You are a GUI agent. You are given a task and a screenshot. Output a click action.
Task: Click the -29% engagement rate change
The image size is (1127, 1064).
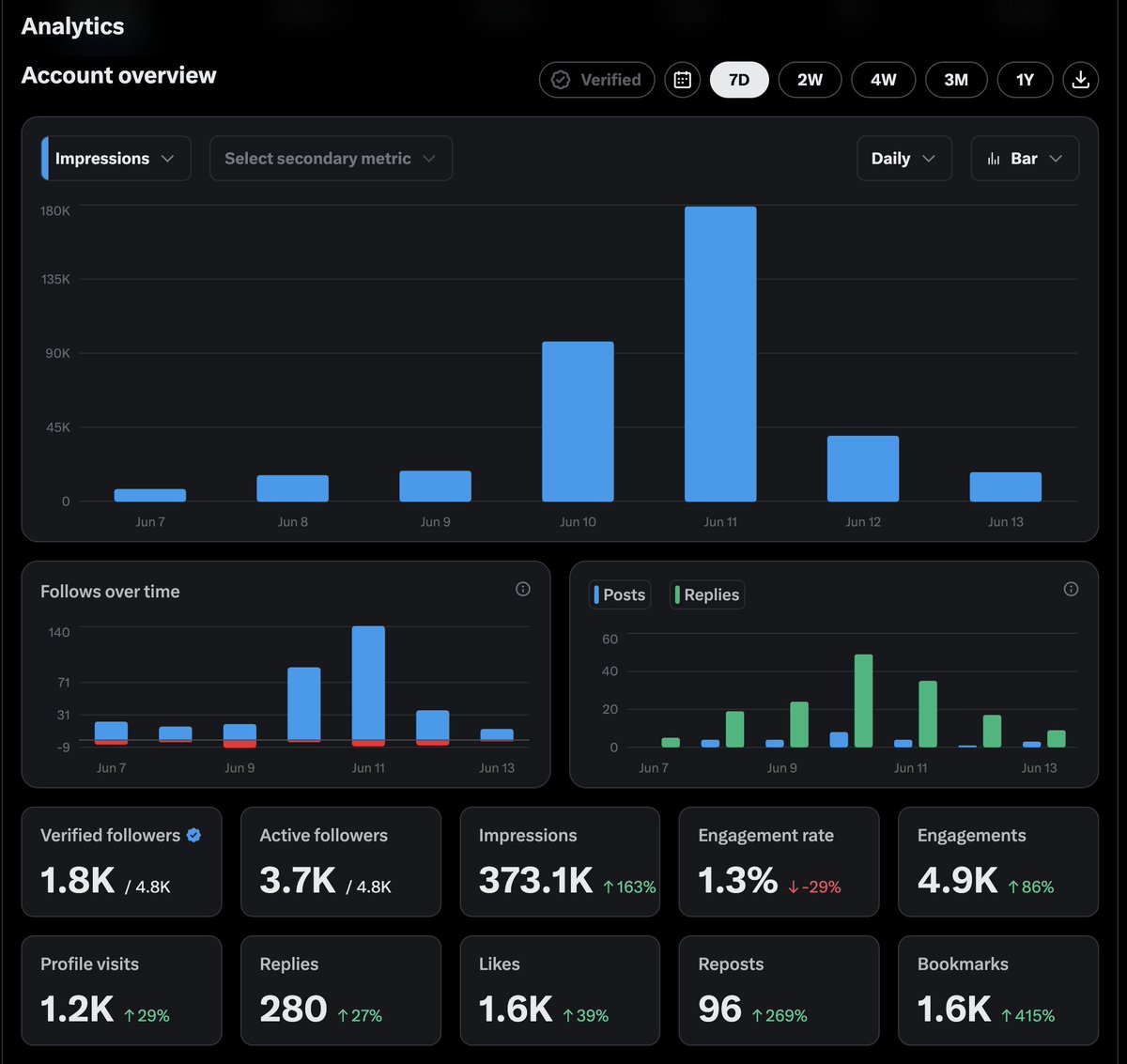(x=814, y=887)
